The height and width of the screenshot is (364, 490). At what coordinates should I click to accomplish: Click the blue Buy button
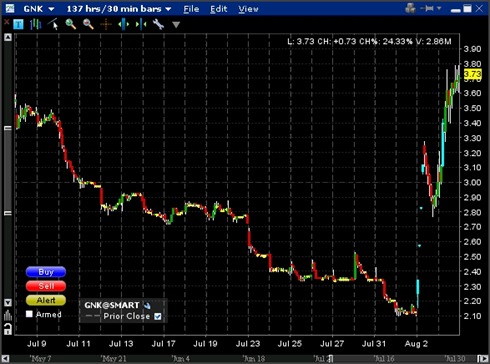tap(46, 272)
